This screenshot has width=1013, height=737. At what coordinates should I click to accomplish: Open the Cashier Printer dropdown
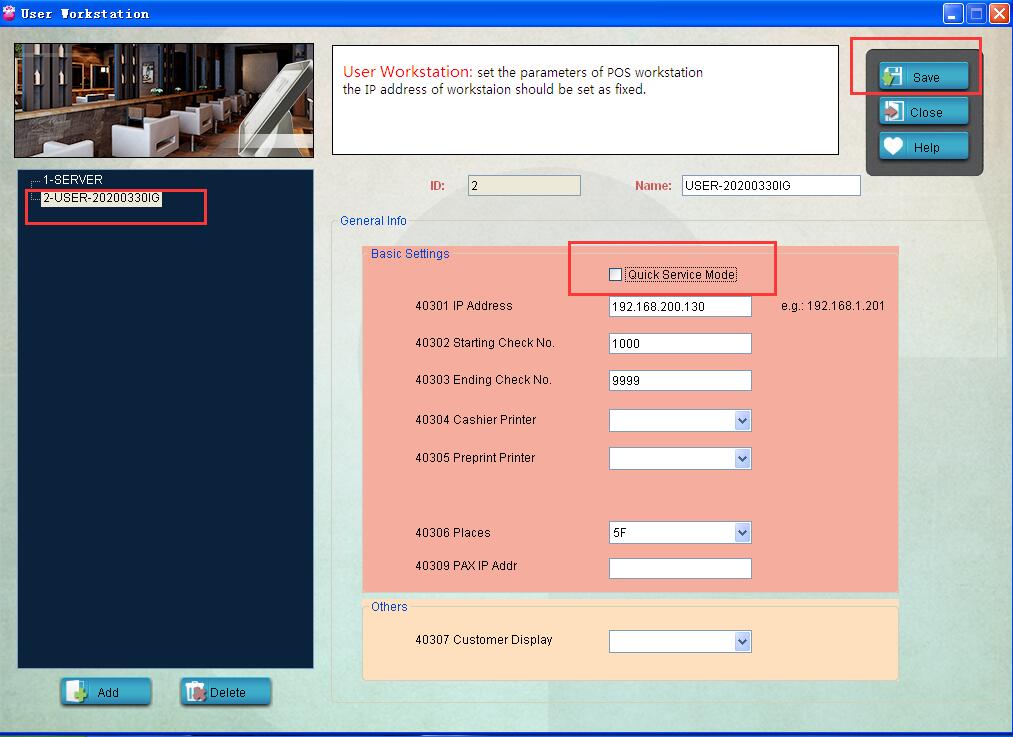click(742, 420)
